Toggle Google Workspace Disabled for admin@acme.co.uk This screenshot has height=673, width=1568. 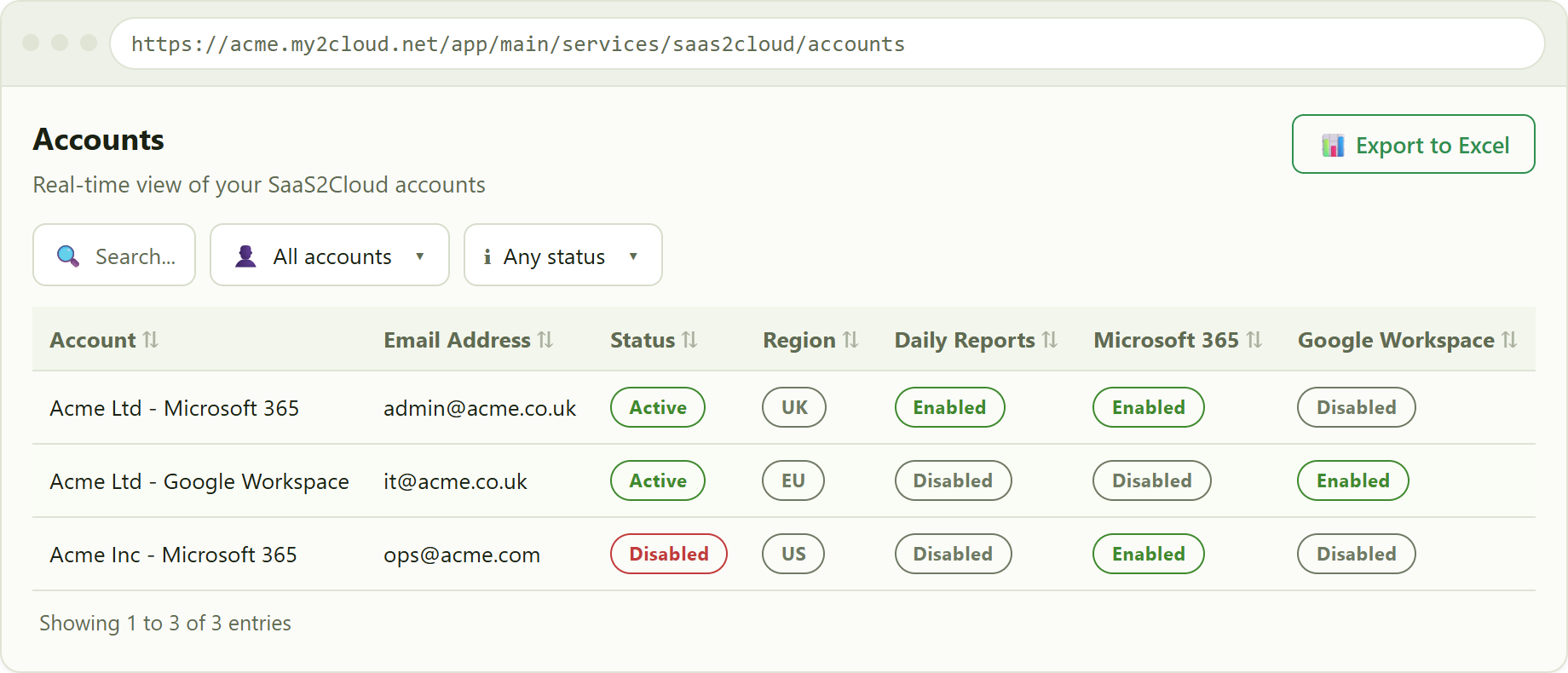coord(1357,407)
